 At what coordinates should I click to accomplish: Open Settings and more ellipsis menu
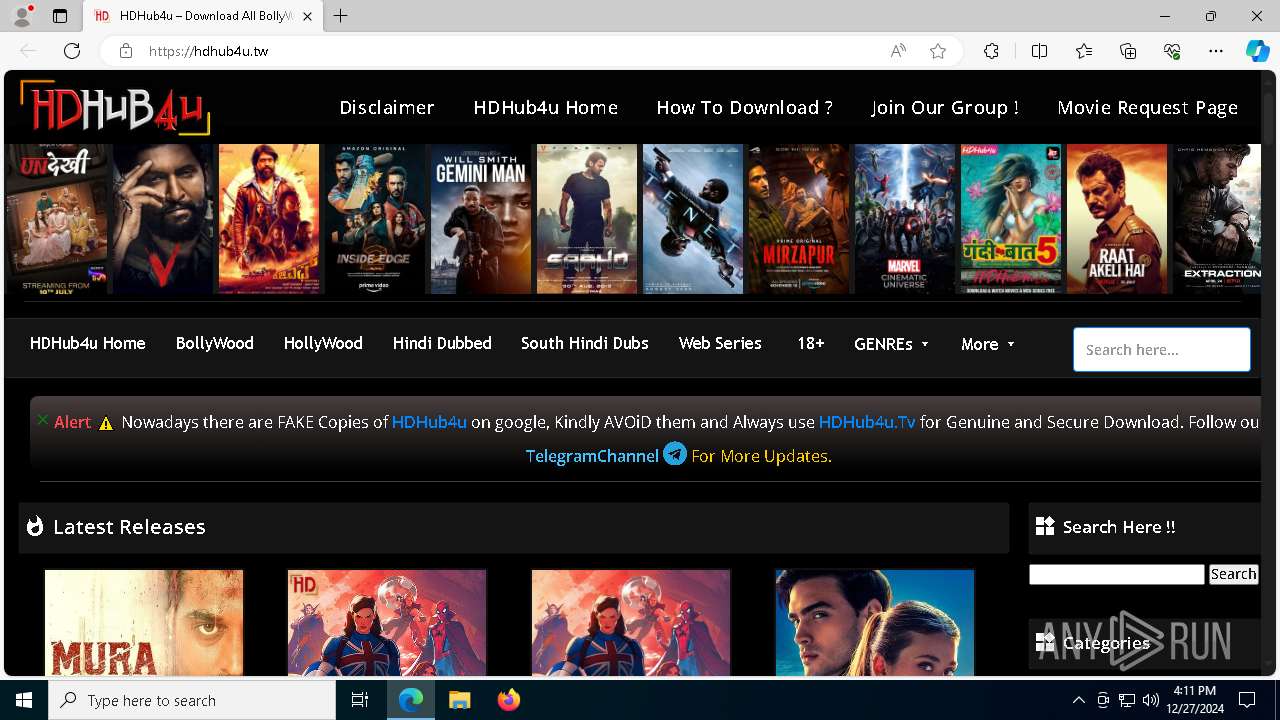1216,51
